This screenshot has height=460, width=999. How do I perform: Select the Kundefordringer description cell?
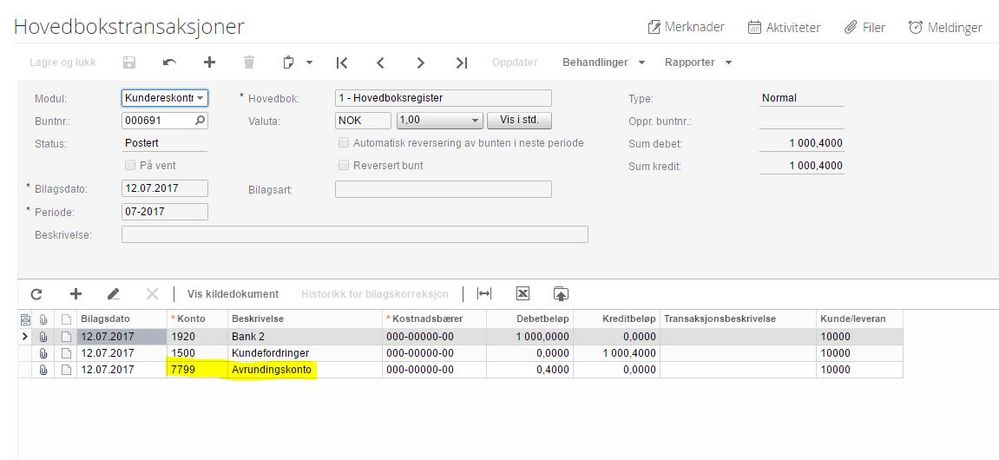point(305,353)
